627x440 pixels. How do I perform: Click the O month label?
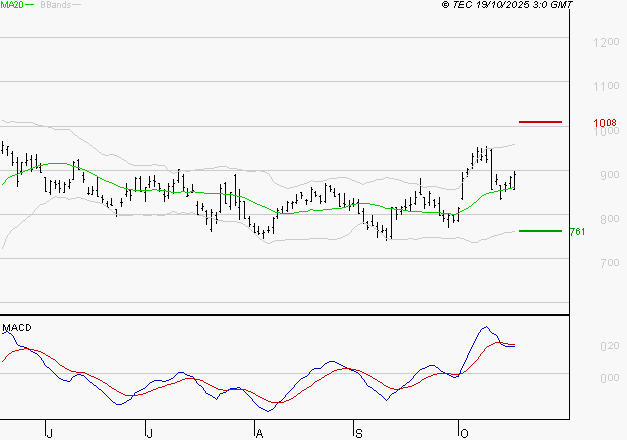point(464,434)
